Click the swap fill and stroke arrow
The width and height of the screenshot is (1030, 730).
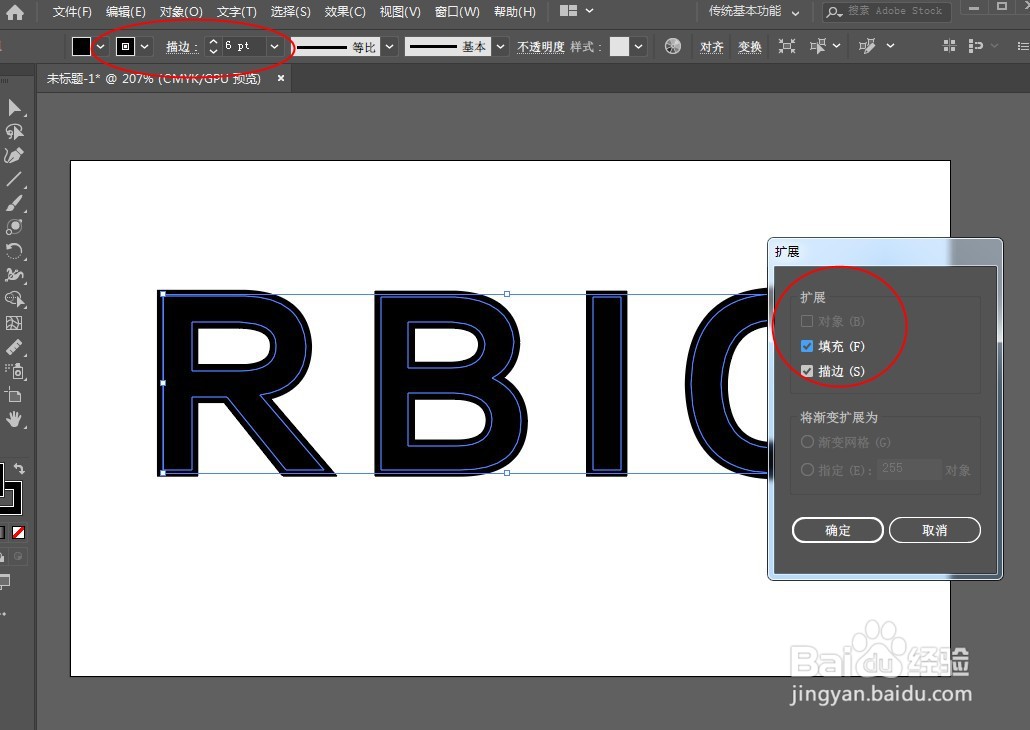(x=19, y=468)
